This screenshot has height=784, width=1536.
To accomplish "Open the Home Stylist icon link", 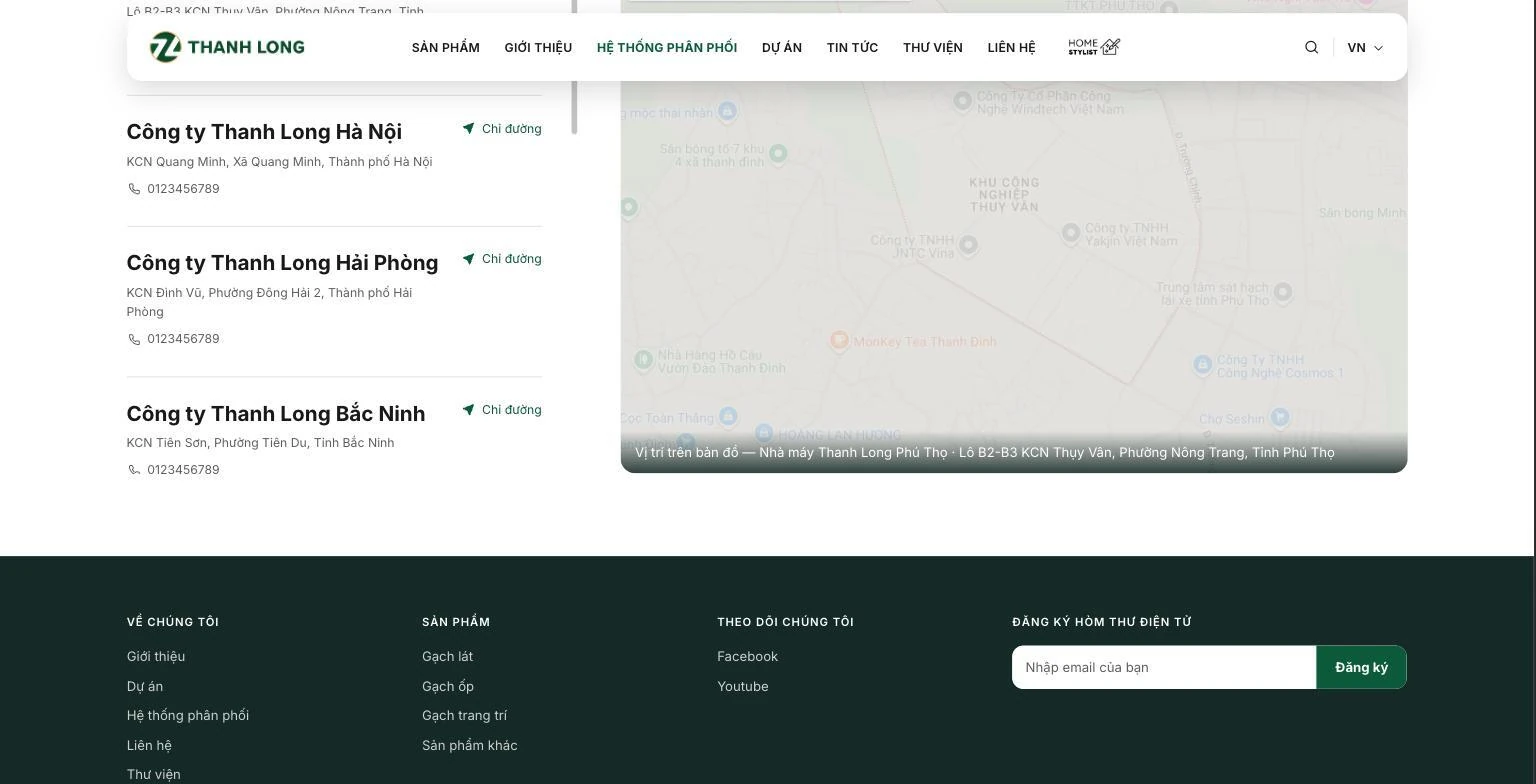I will point(1094,47).
